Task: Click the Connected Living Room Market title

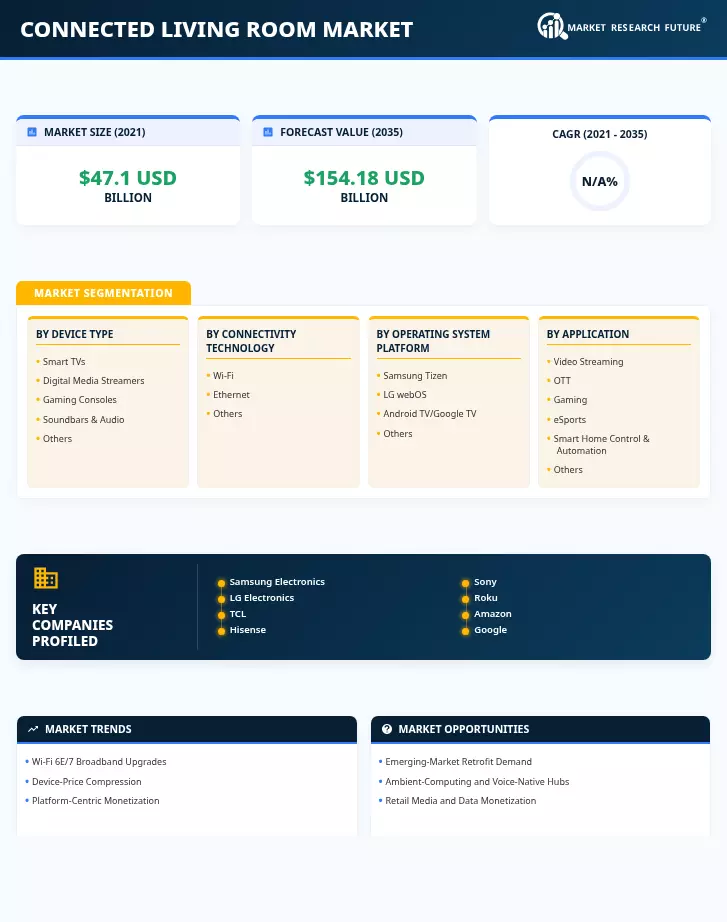Action: click(x=216, y=29)
